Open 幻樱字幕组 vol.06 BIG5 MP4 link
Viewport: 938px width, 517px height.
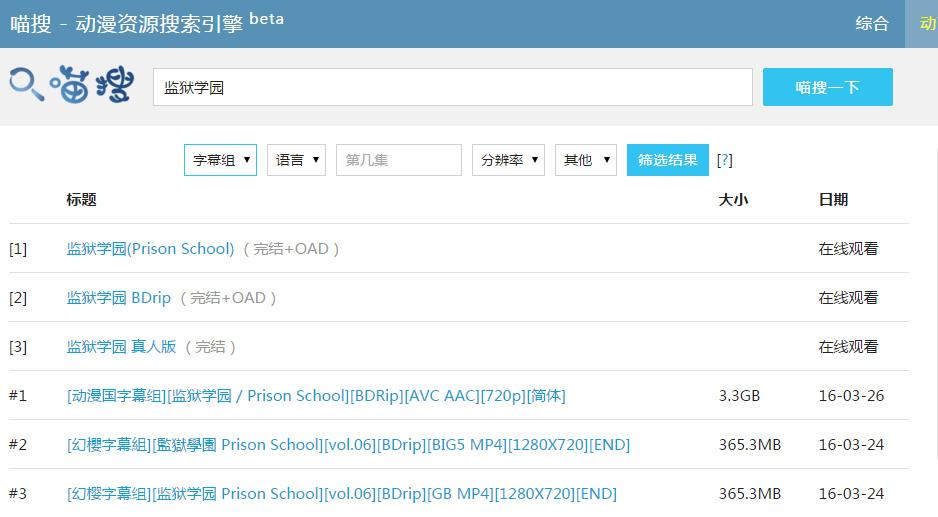[348, 445]
